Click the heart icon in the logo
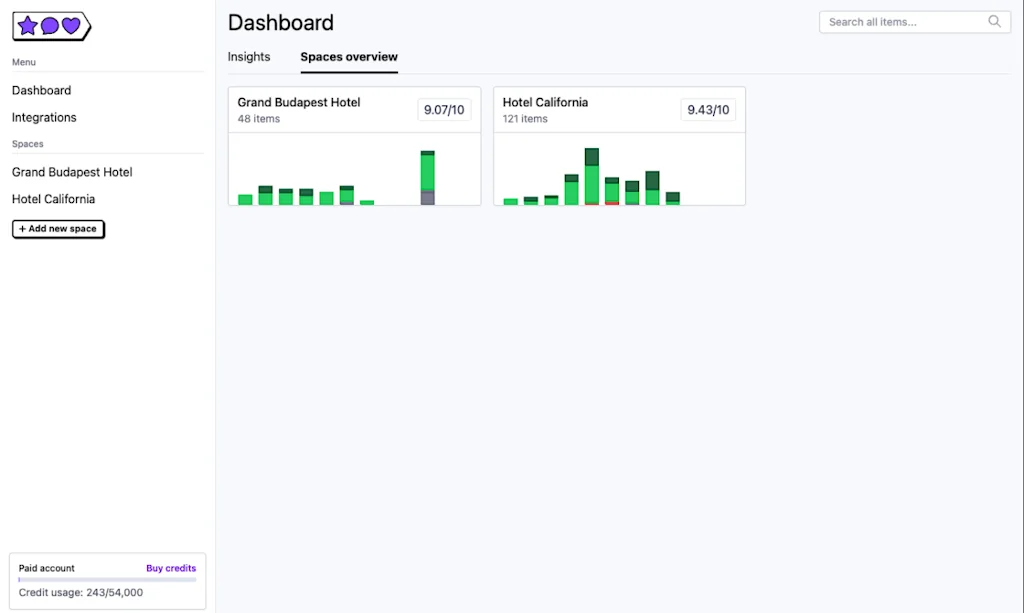 pos(72,26)
